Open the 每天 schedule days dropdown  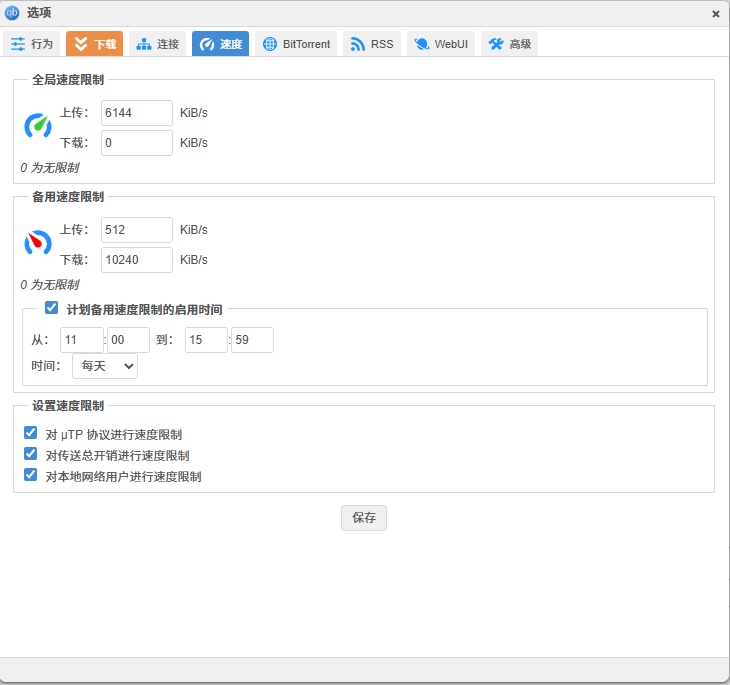click(105, 366)
